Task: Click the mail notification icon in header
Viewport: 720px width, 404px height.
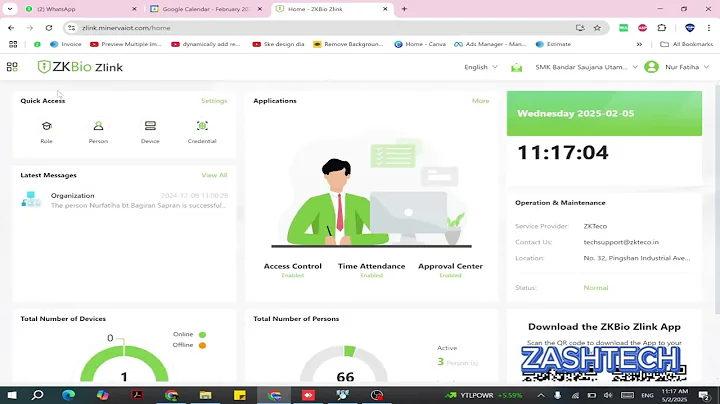Action: (517, 67)
